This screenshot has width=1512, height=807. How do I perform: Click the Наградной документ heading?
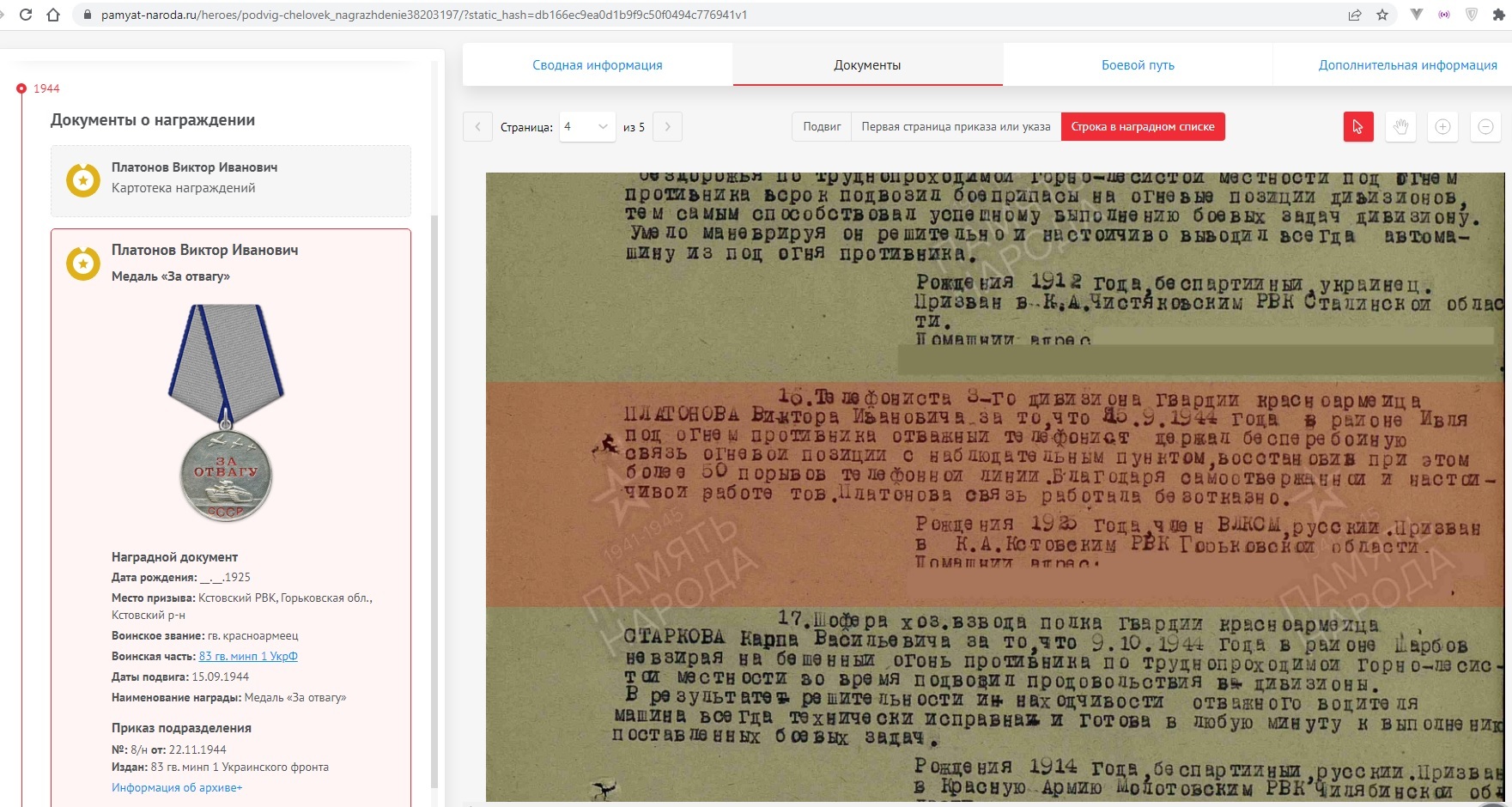(x=174, y=557)
